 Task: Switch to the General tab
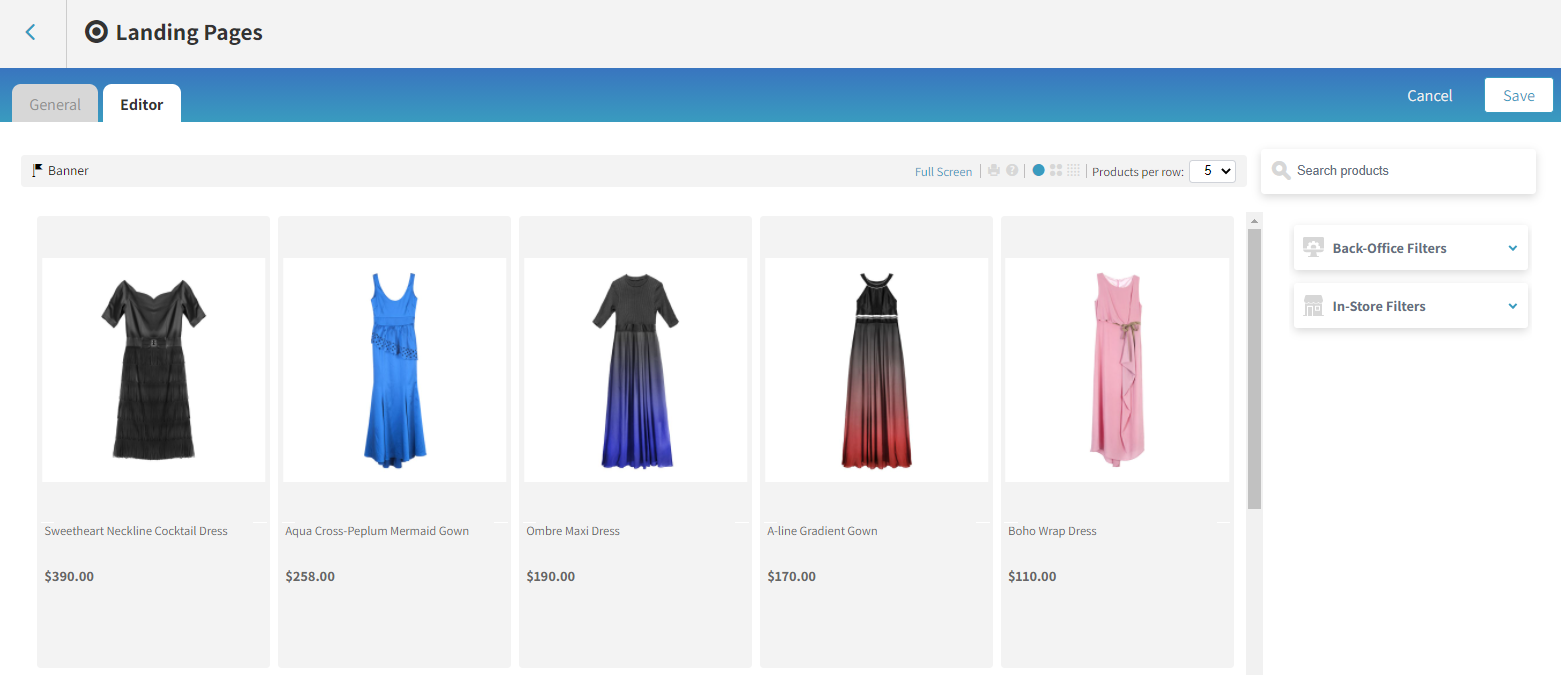(x=55, y=104)
